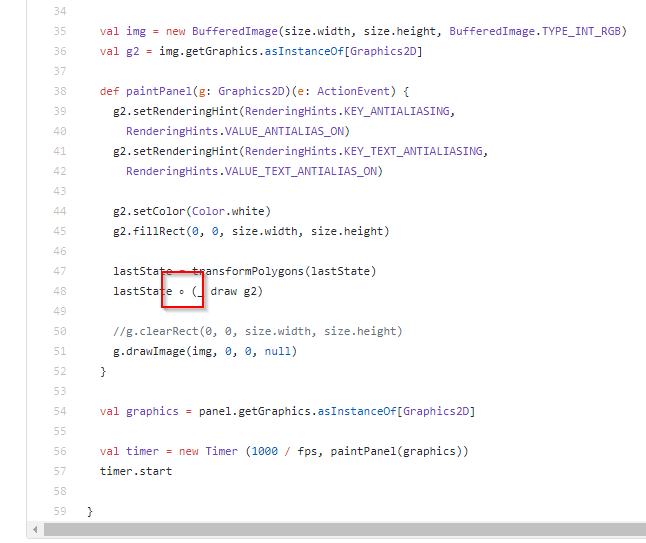The height and width of the screenshot is (543, 646).
Task: Click 'ActionEvent' on line 38
Action: (353, 91)
